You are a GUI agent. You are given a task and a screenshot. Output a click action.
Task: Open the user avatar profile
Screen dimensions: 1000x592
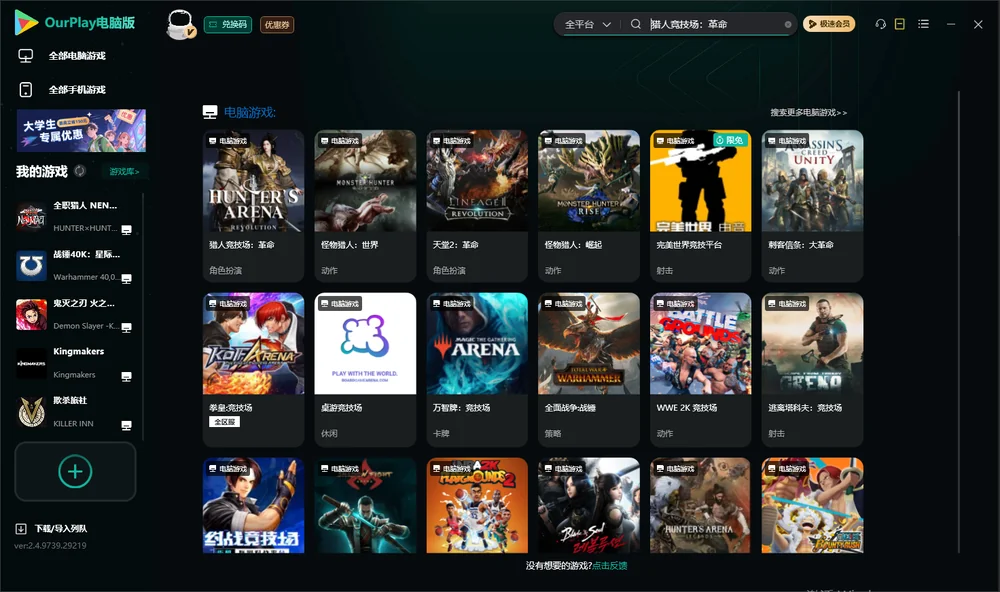(x=180, y=25)
